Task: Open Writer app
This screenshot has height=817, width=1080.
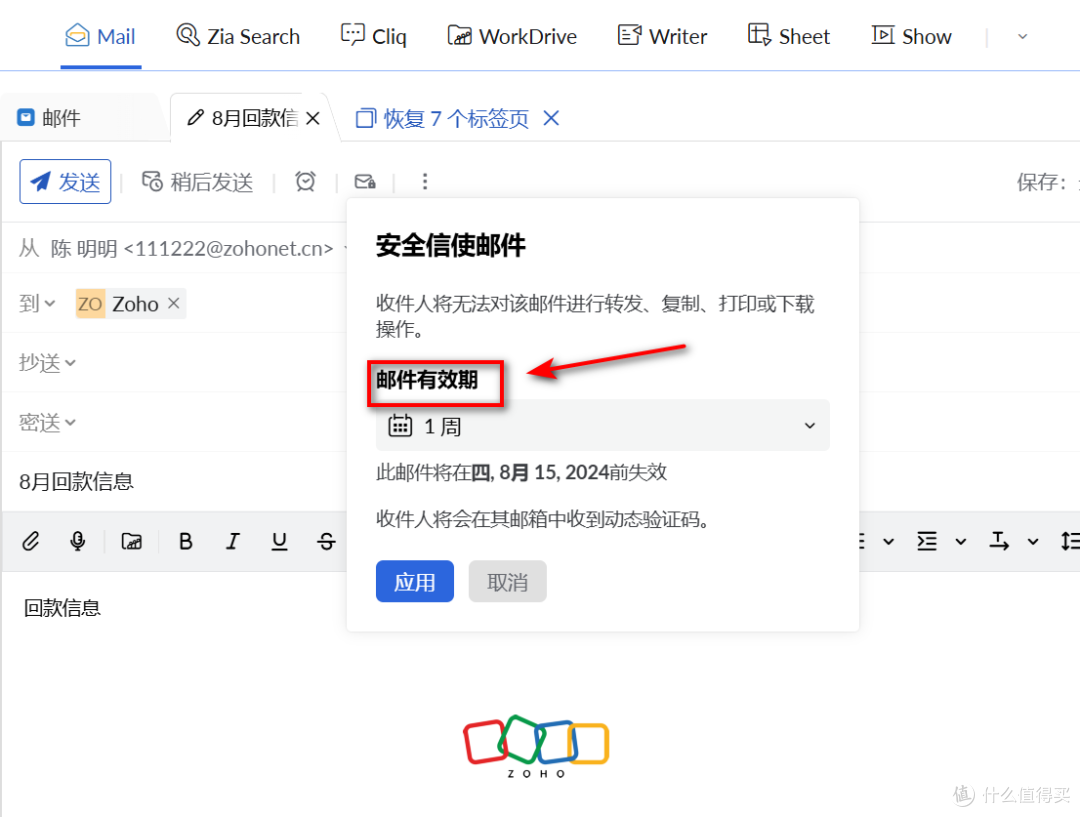Action: (663, 36)
